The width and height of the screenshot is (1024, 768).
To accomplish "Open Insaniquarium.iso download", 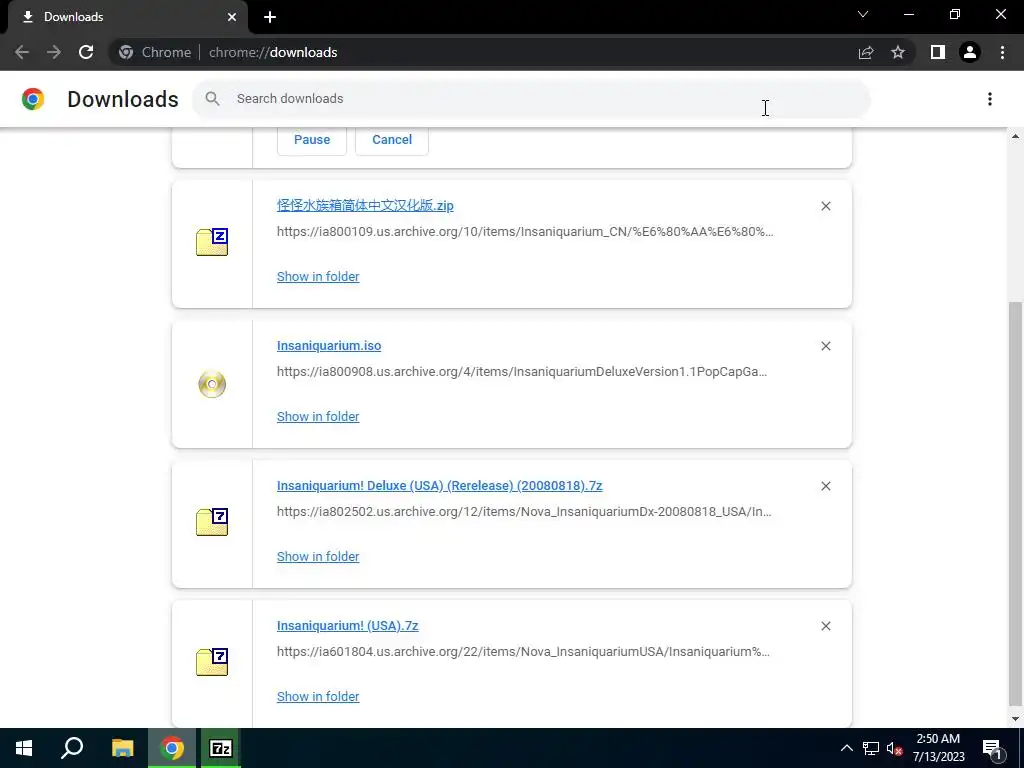I will click(x=329, y=345).
